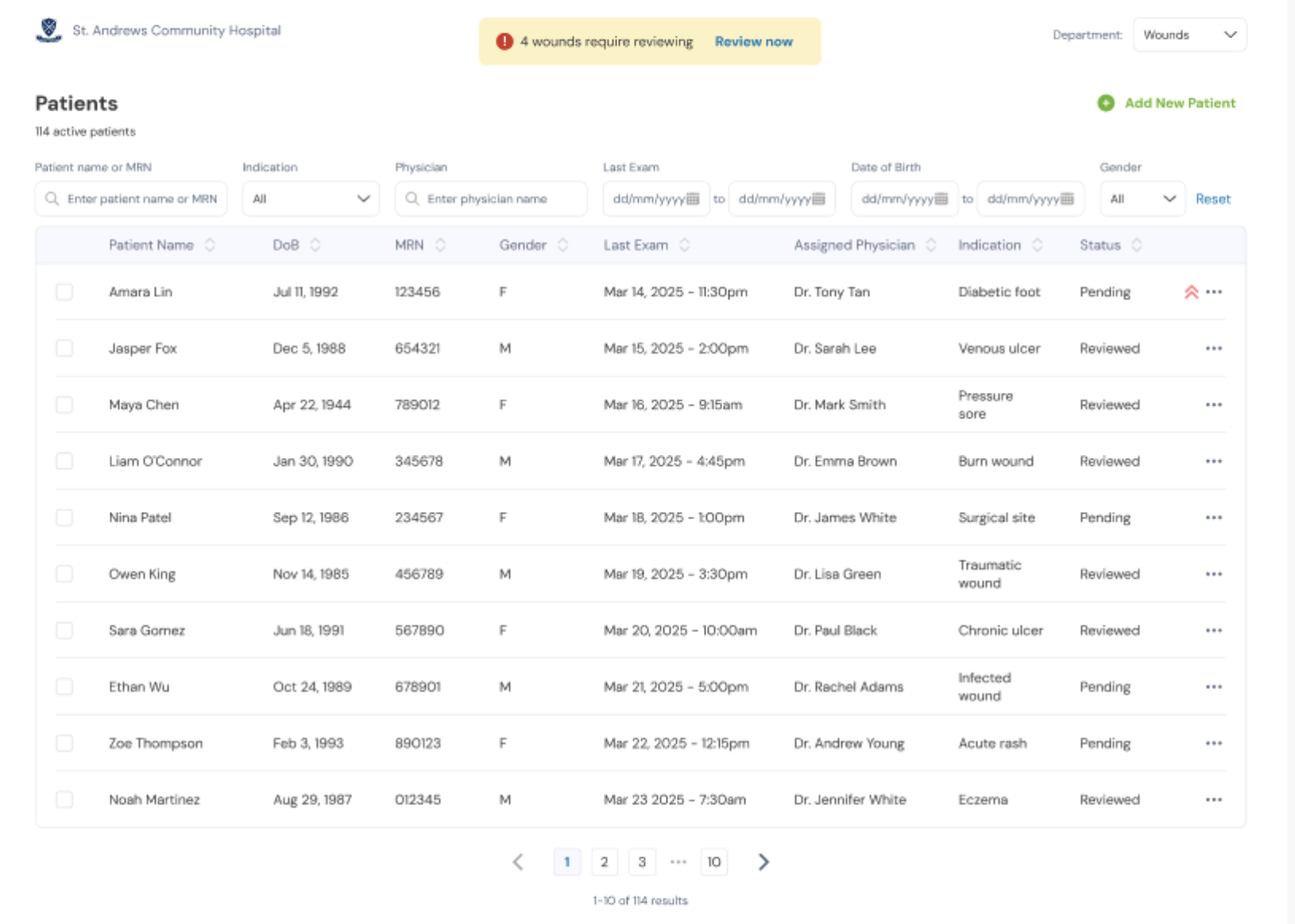1295x924 pixels.
Task: Click the next page arrow in pagination
Action: coord(763,862)
